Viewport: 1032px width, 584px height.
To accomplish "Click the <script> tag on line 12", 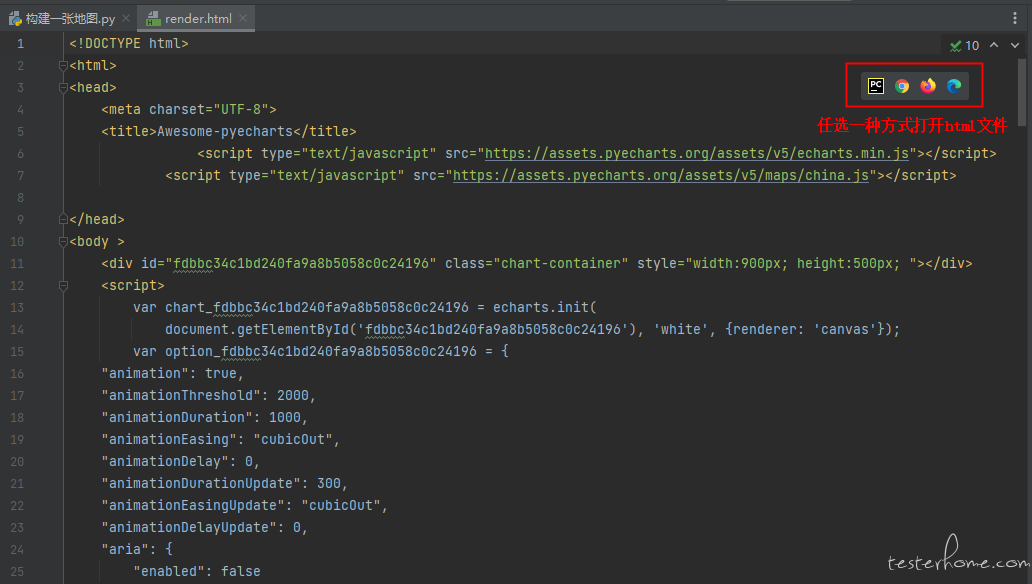I will [132, 286].
